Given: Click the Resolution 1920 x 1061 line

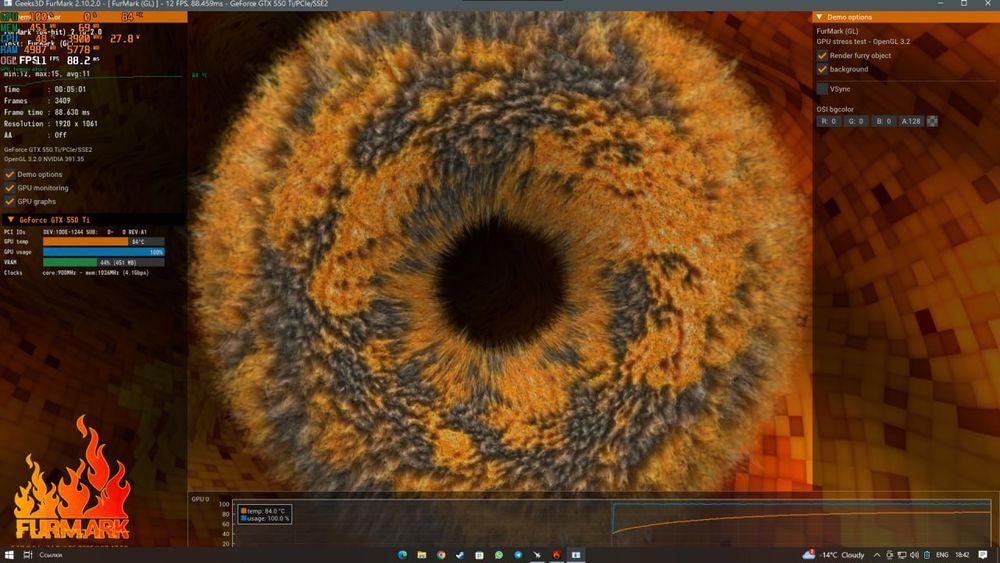Looking at the screenshot, I should point(50,124).
